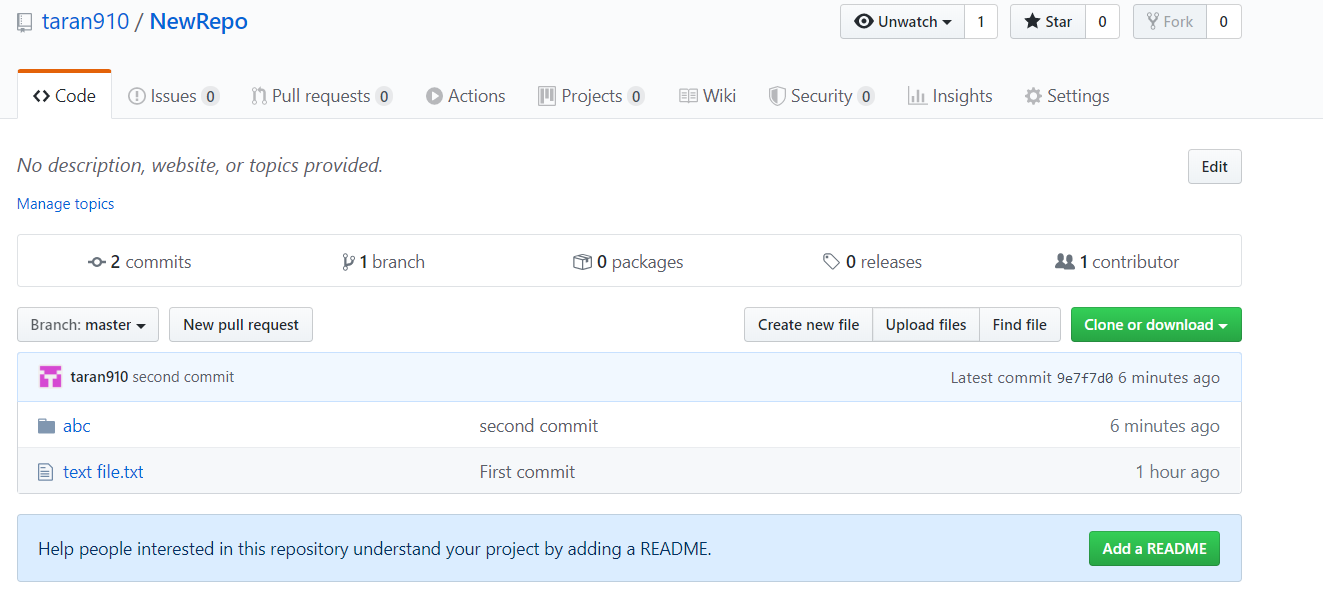Click the releases tag icon
This screenshot has width=1323, height=598.
831,262
